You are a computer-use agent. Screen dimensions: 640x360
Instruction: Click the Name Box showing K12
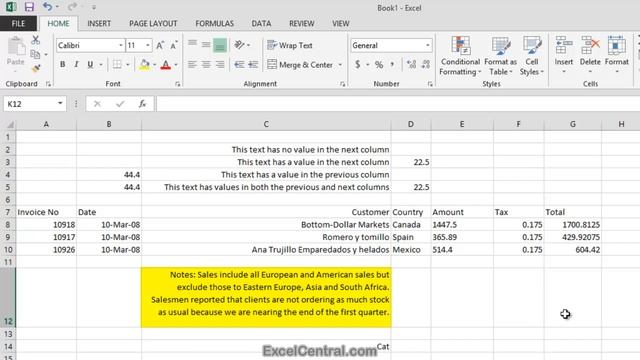click(29, 104)
